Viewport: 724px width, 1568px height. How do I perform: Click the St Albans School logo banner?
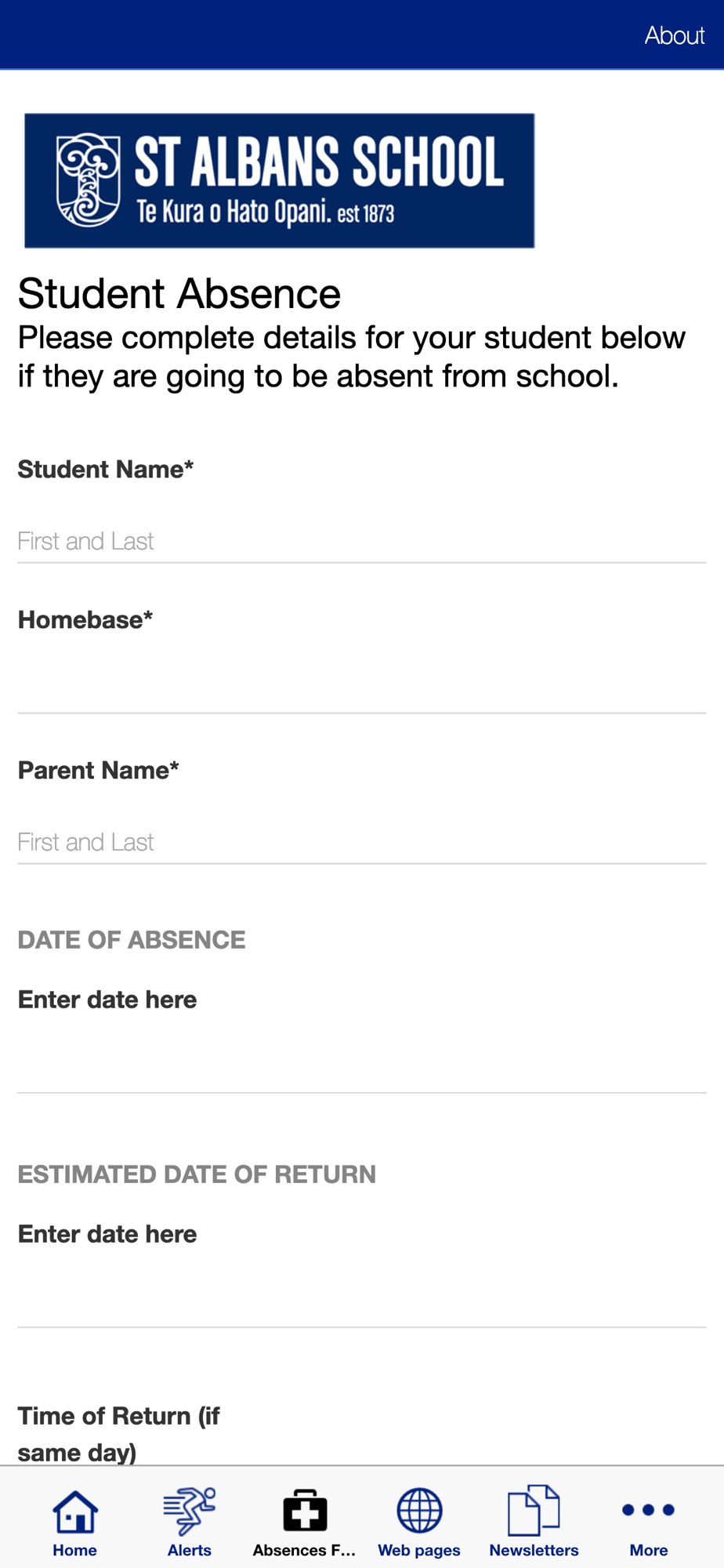(x=280, y=181)
